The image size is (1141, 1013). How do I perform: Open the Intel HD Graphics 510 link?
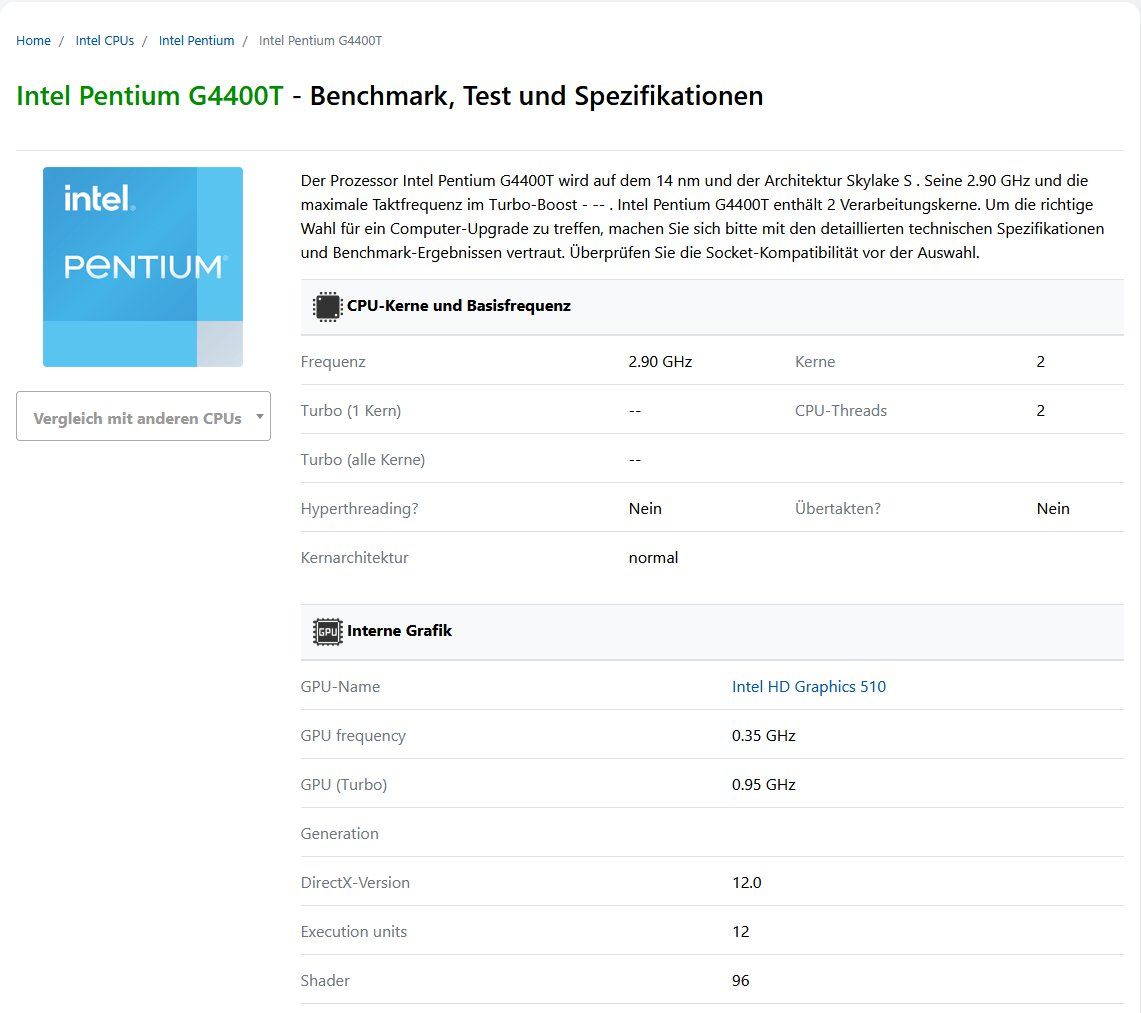[808, 686]
